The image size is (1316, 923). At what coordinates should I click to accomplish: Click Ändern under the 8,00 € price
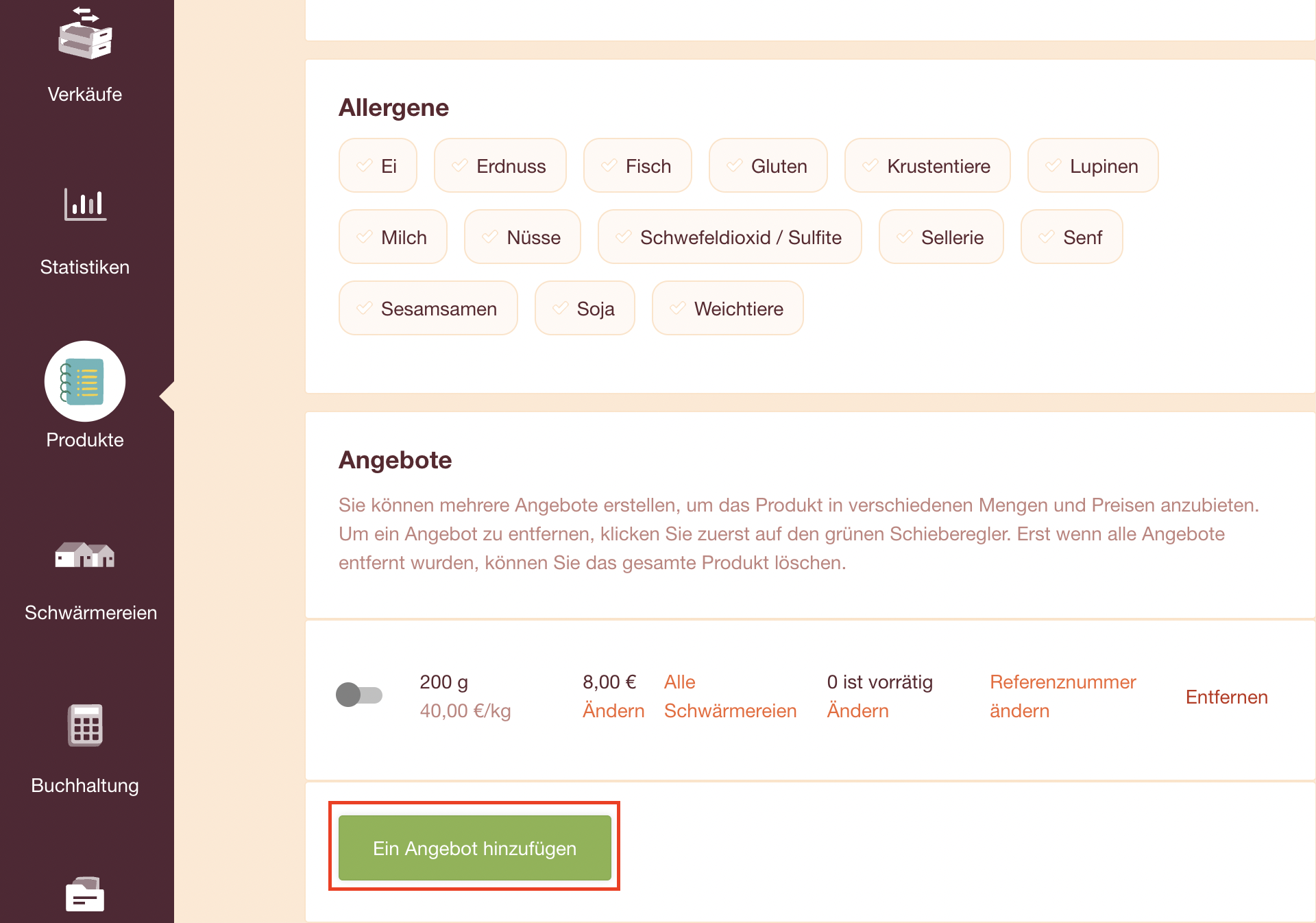613,711
